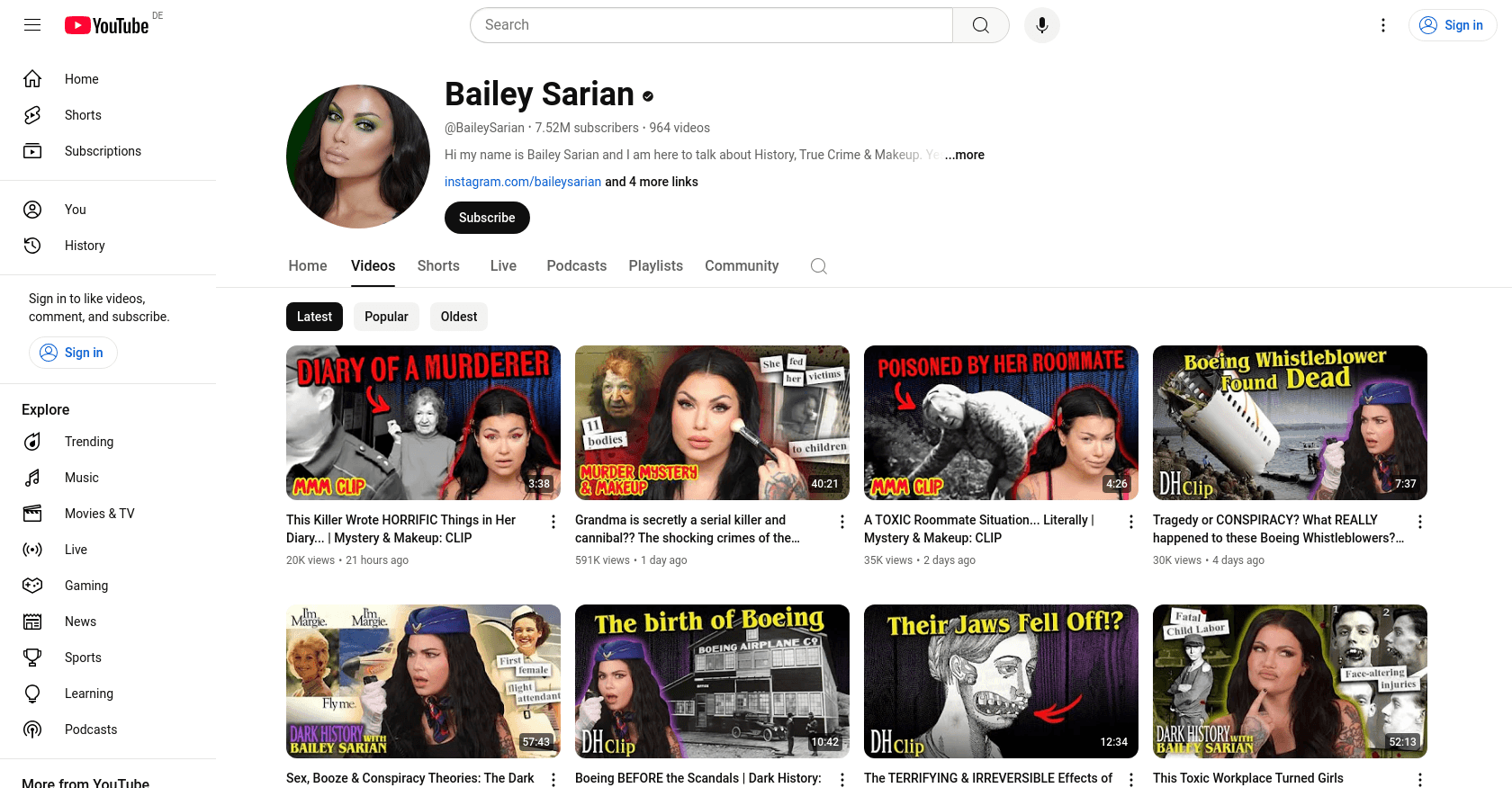Open the top-right settings kebab menu
Image resolution: width=1512 pixels, height=788 pixels.
tap(1383, 25)
